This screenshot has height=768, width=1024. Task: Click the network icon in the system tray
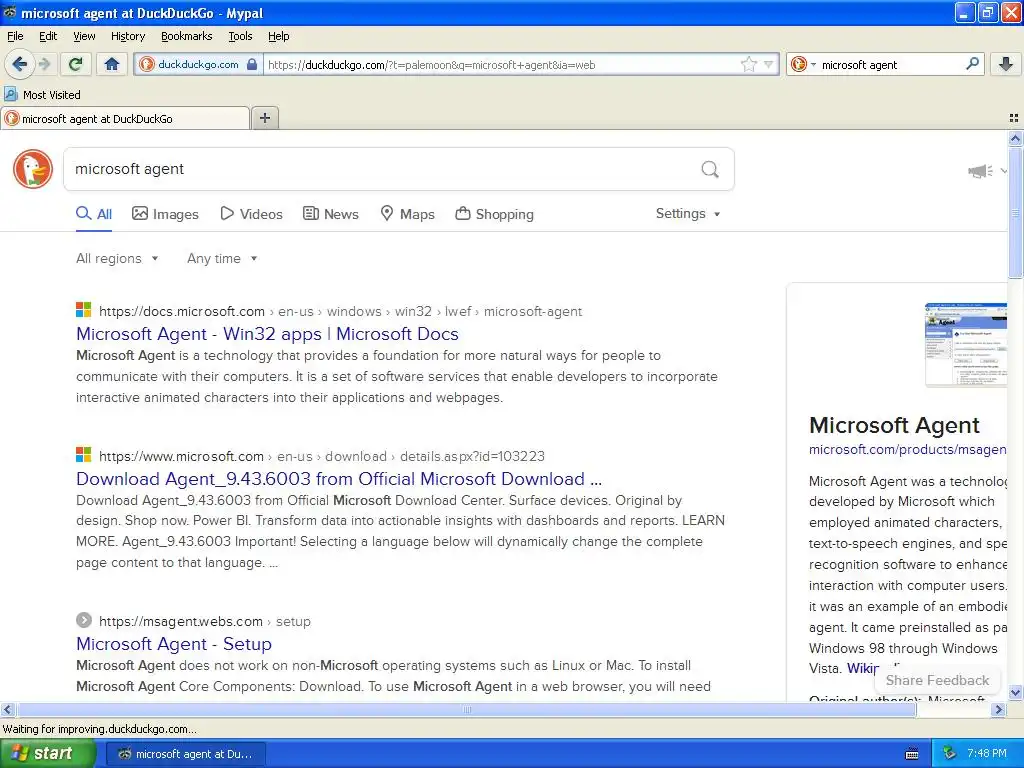949,754
